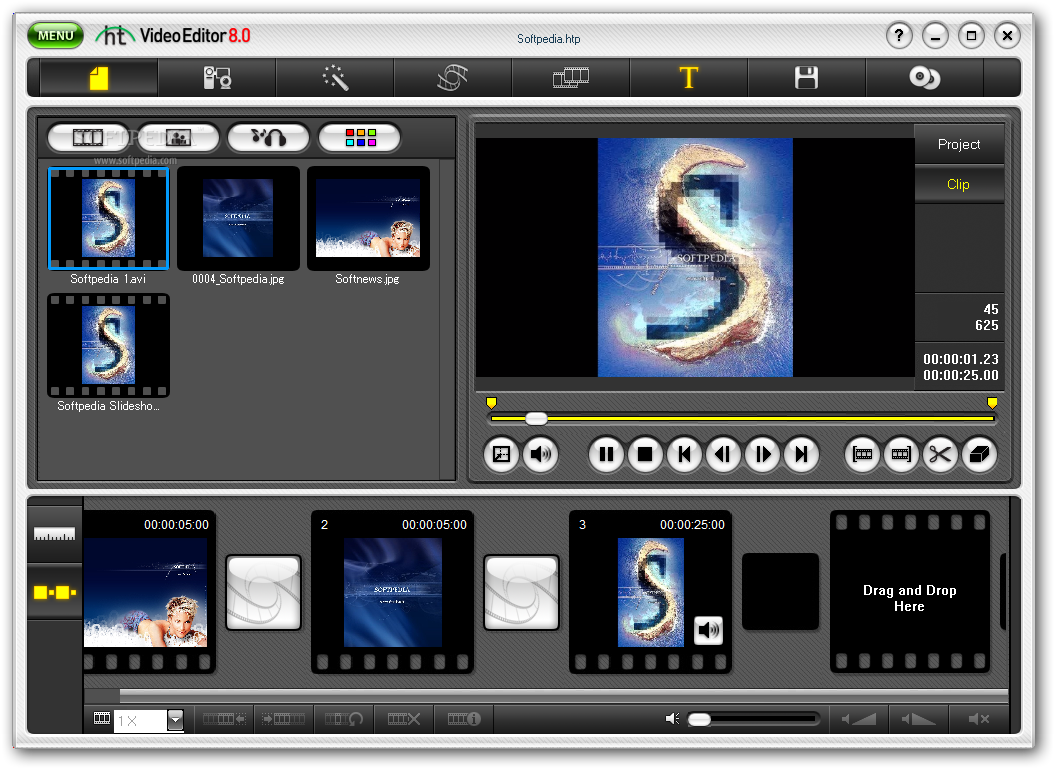
Task: Click the speaker icon on clip 3
Action: click(x=708, y=630)
